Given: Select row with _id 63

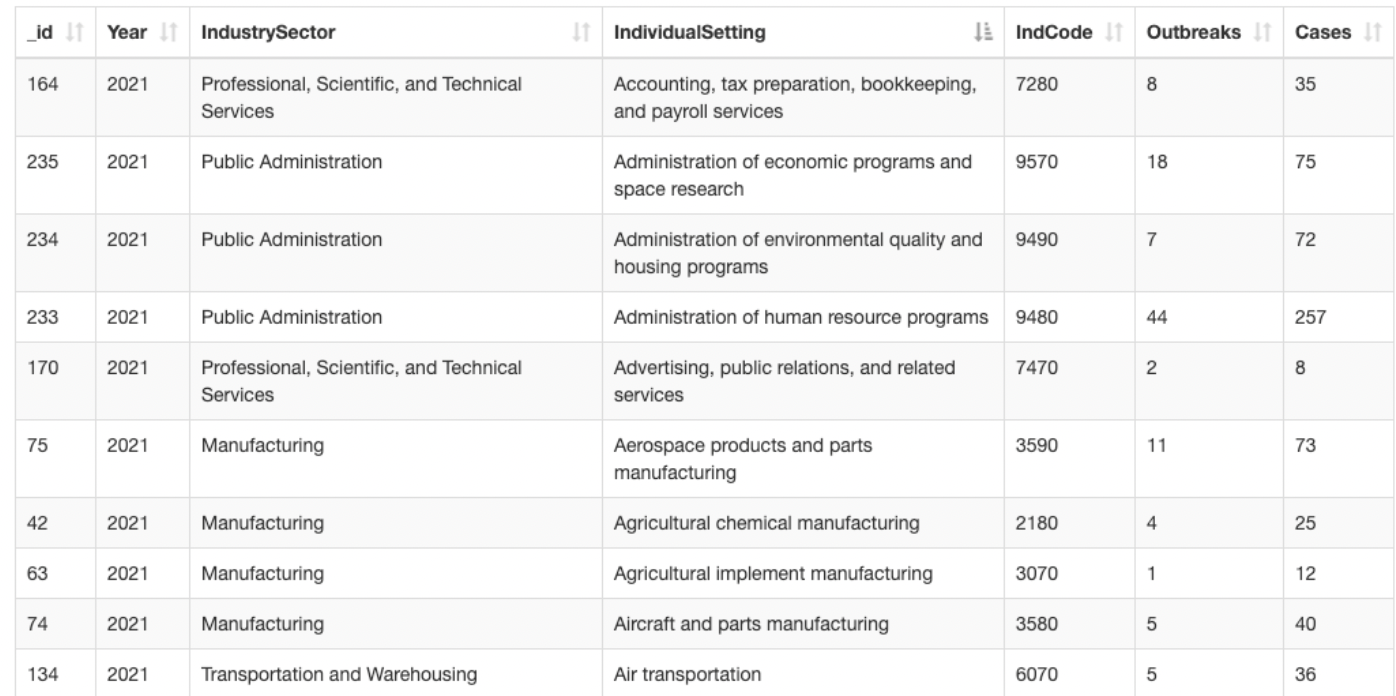Looking at the screenshot, I should point(698,574).
